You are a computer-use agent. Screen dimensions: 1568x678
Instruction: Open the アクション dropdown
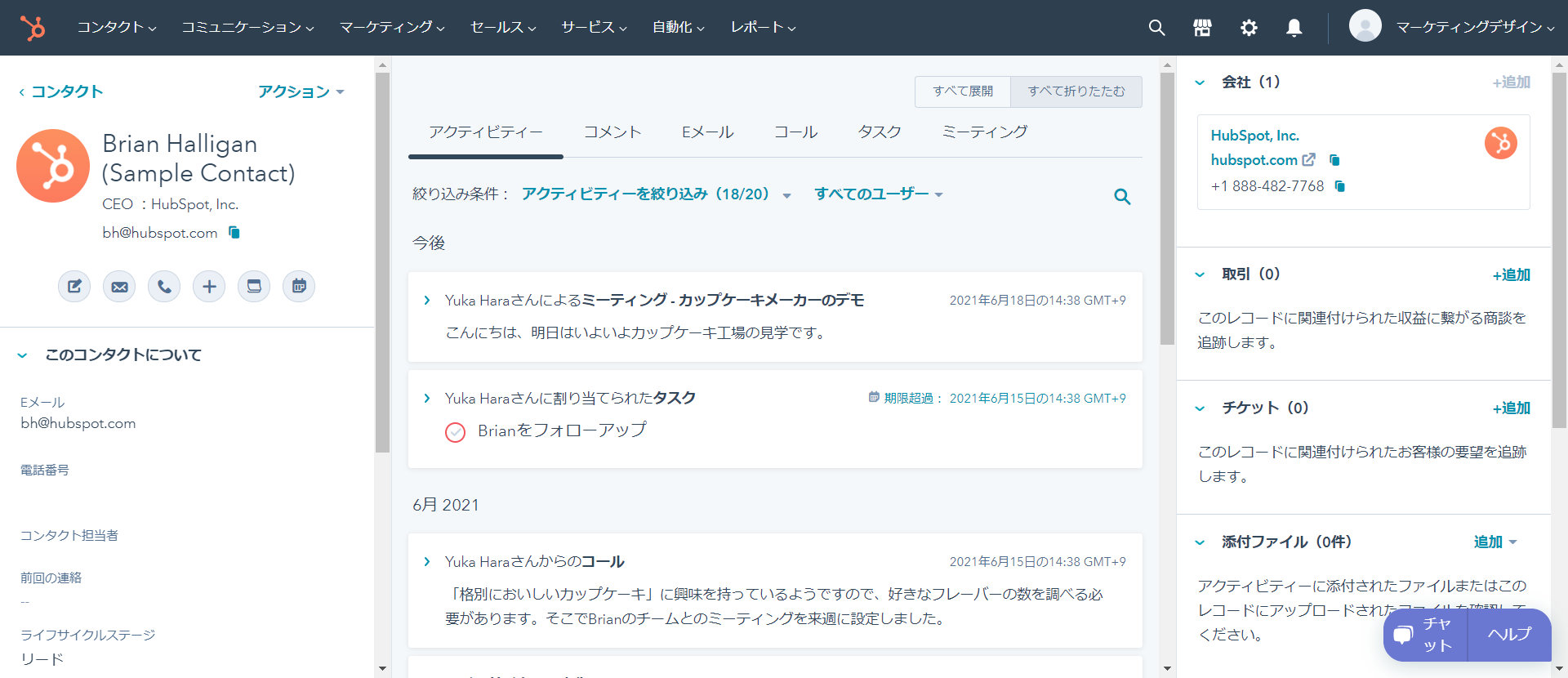(301, 91)
